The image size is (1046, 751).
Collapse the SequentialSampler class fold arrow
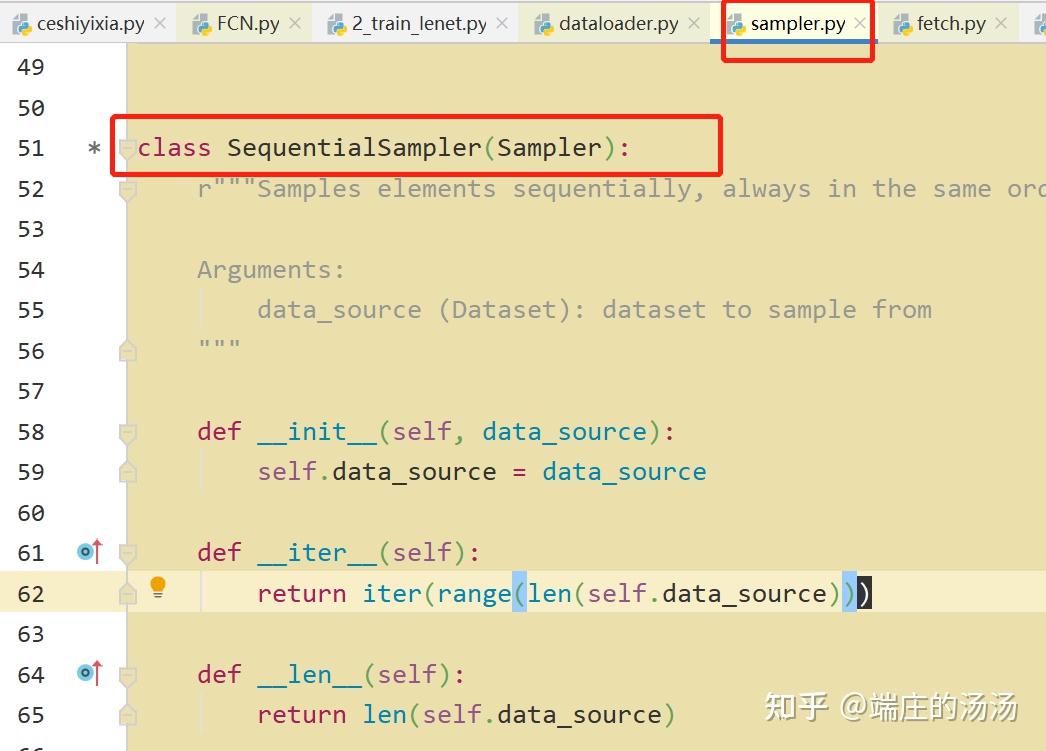tap(127, 147)
